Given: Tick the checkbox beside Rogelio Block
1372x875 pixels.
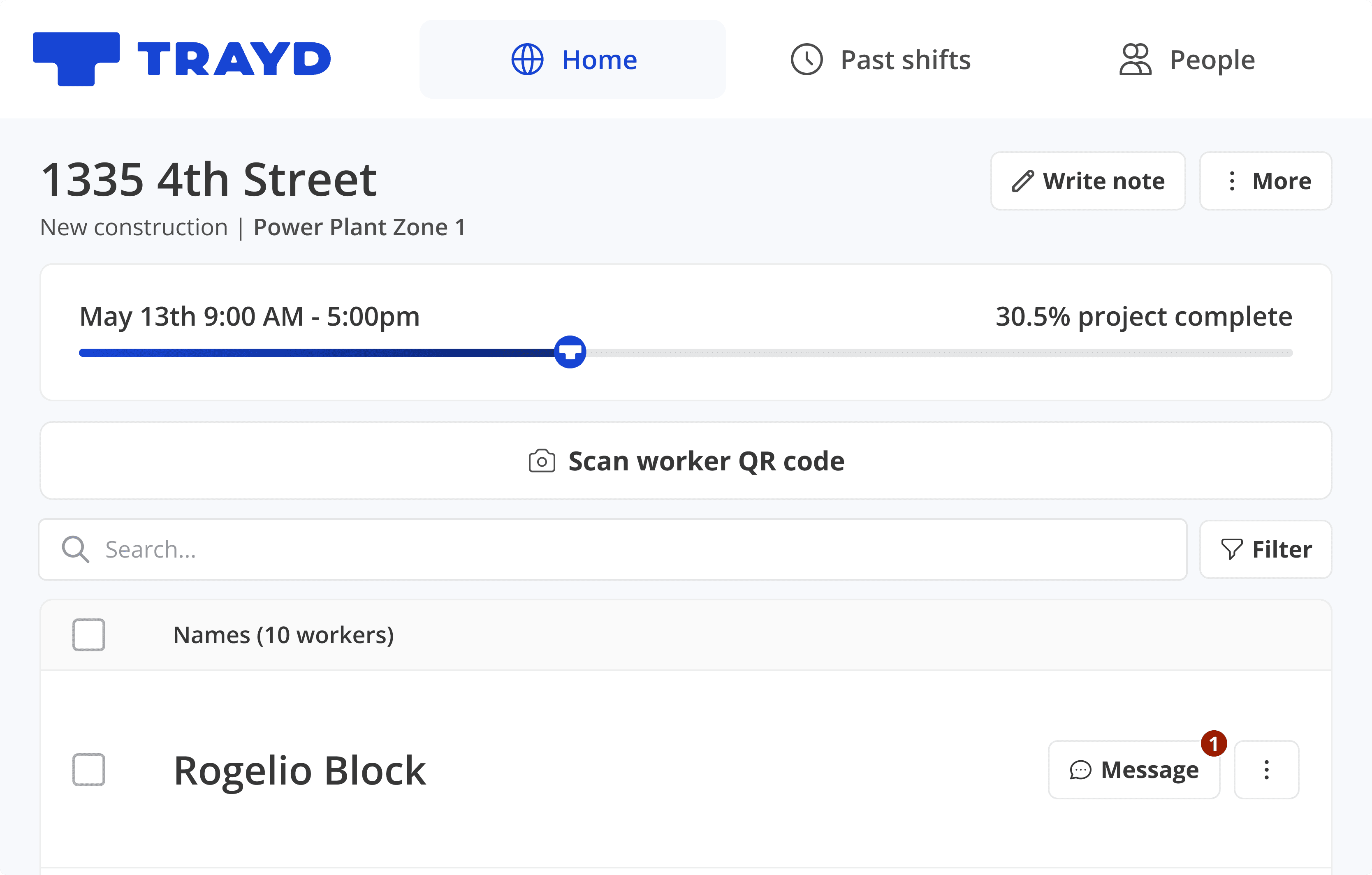Looking at the screenshot, I should coord(89,770).
